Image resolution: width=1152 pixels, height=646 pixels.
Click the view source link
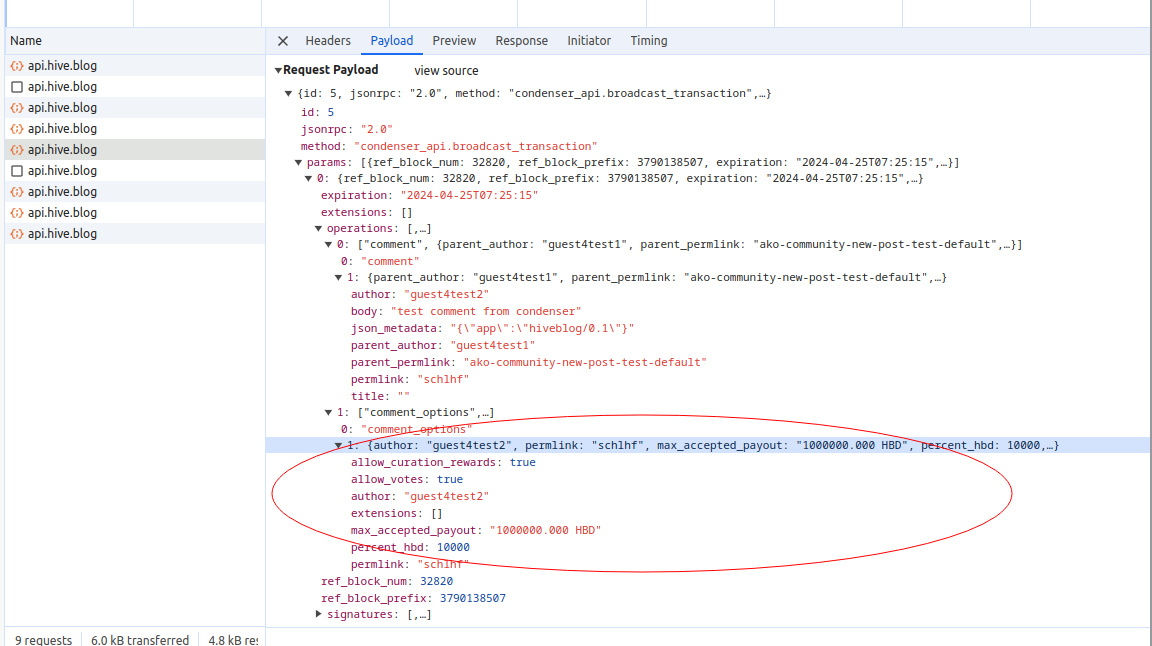tap(446, 71)
